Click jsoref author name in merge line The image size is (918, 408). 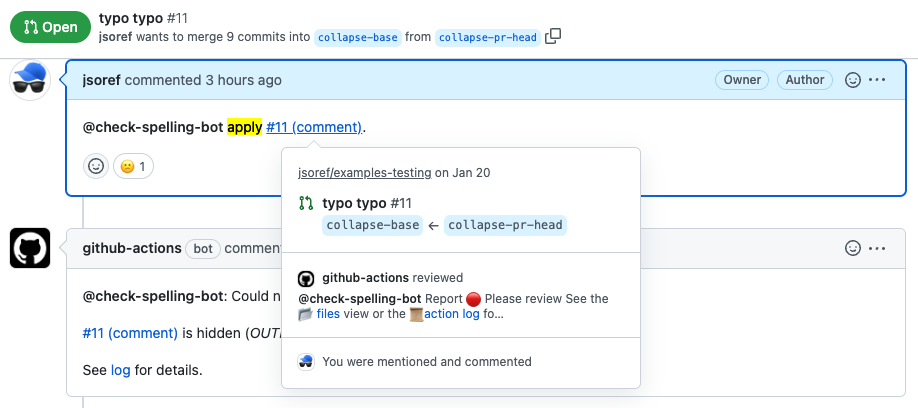point(116,37)
